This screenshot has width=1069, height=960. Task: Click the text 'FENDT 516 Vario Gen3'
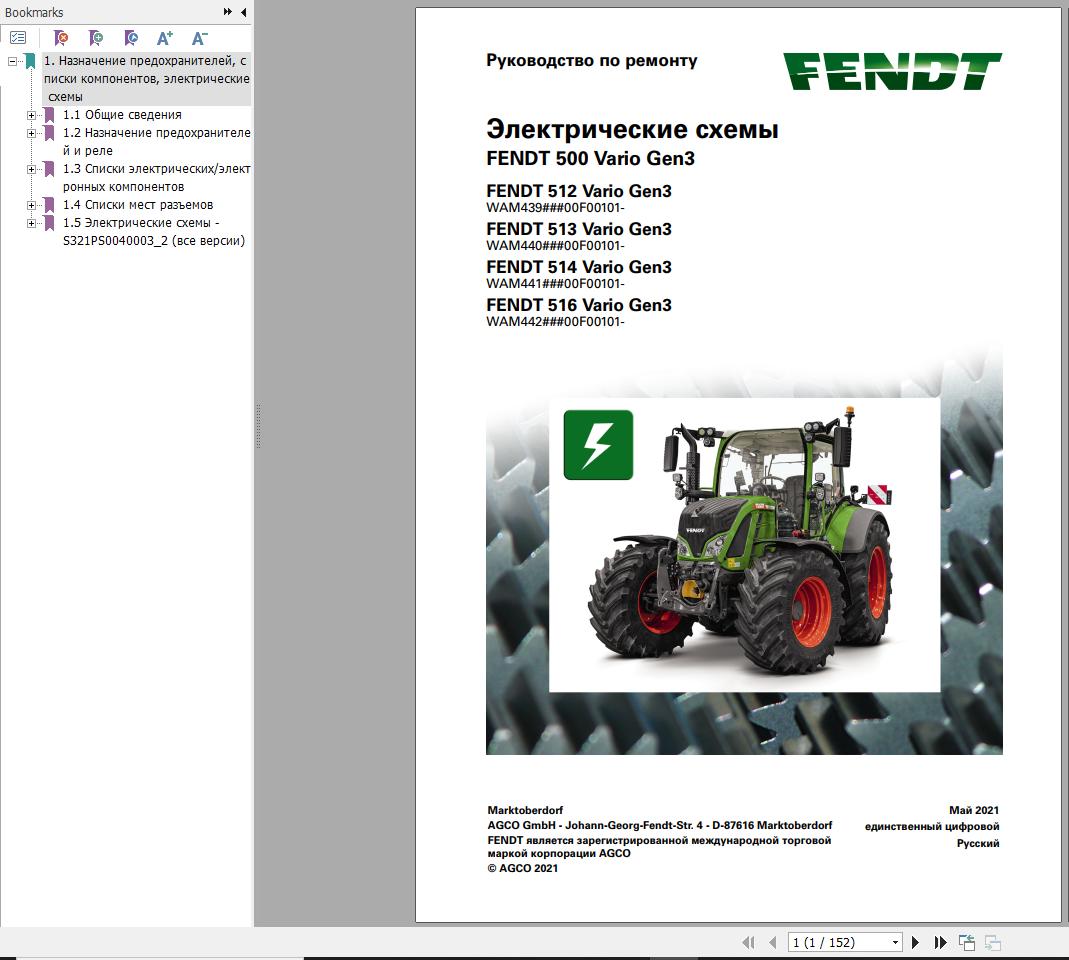pyautogui.click(x=579, y=305)
